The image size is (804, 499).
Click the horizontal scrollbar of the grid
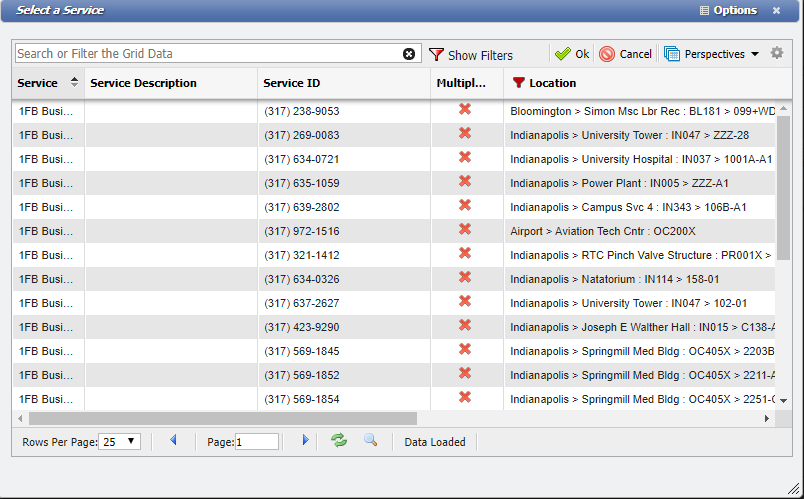pyautogui.click(x=222, y=419)
